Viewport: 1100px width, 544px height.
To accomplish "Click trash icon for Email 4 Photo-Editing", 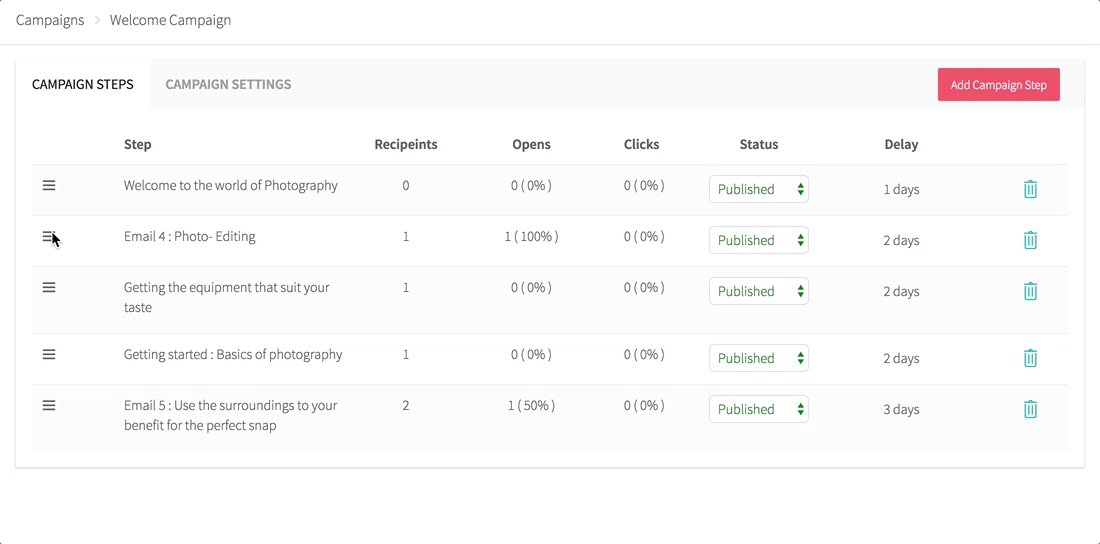I will coord(1030,240).
